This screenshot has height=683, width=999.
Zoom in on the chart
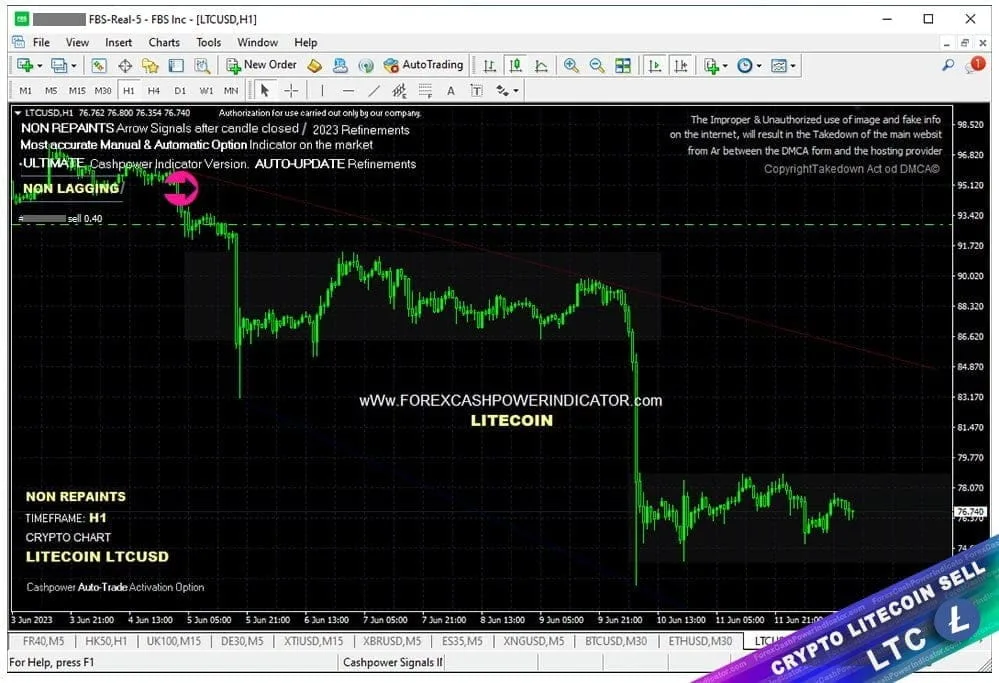tap(572, 65)
